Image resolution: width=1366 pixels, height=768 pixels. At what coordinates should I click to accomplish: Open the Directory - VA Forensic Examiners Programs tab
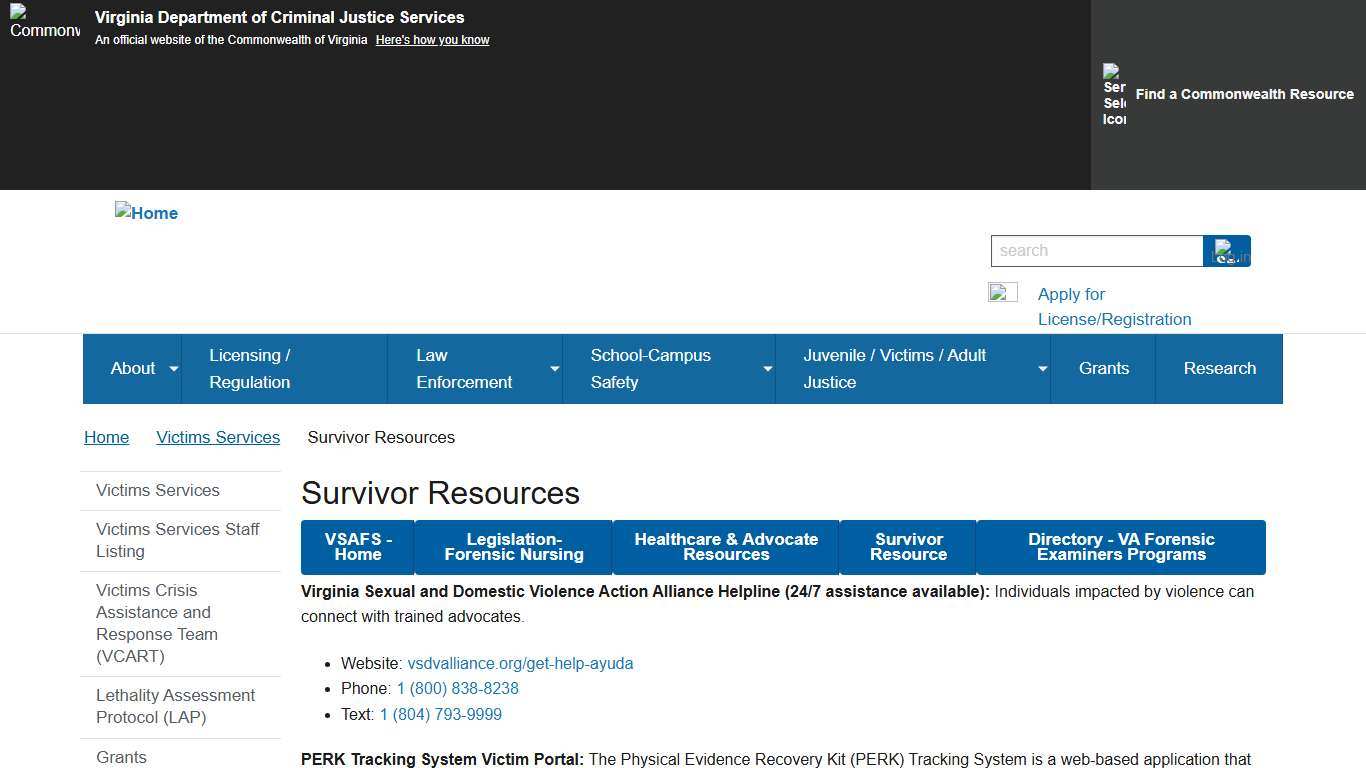[x=1122, y=547]
